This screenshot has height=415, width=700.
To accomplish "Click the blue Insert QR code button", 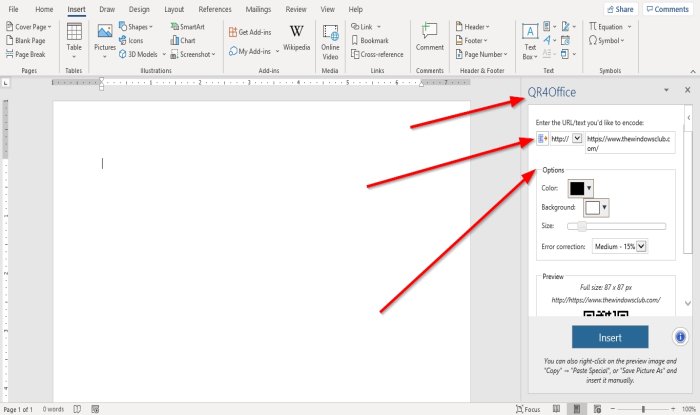I will [610, 337].
